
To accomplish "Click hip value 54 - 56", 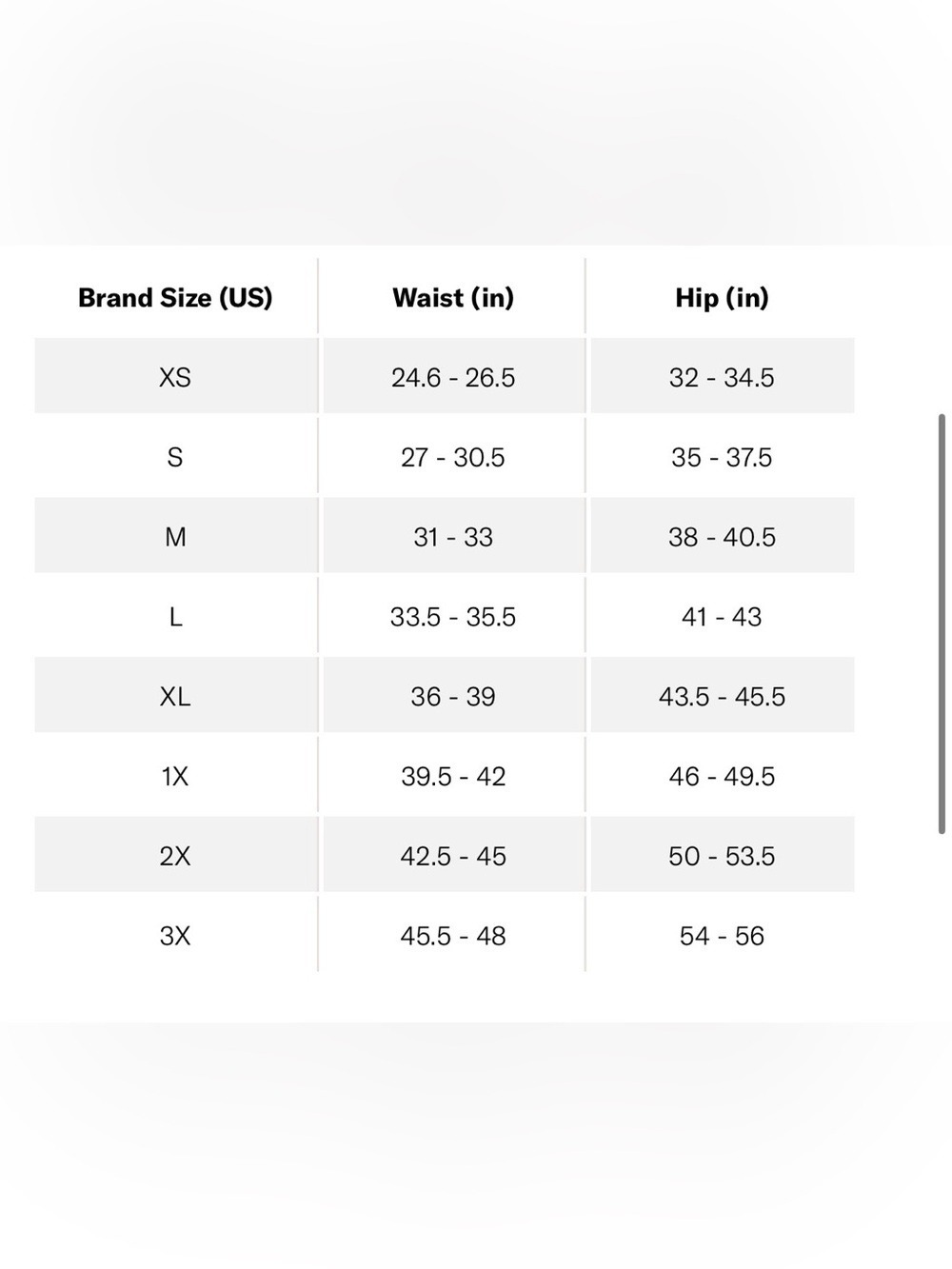I will 722,937.
